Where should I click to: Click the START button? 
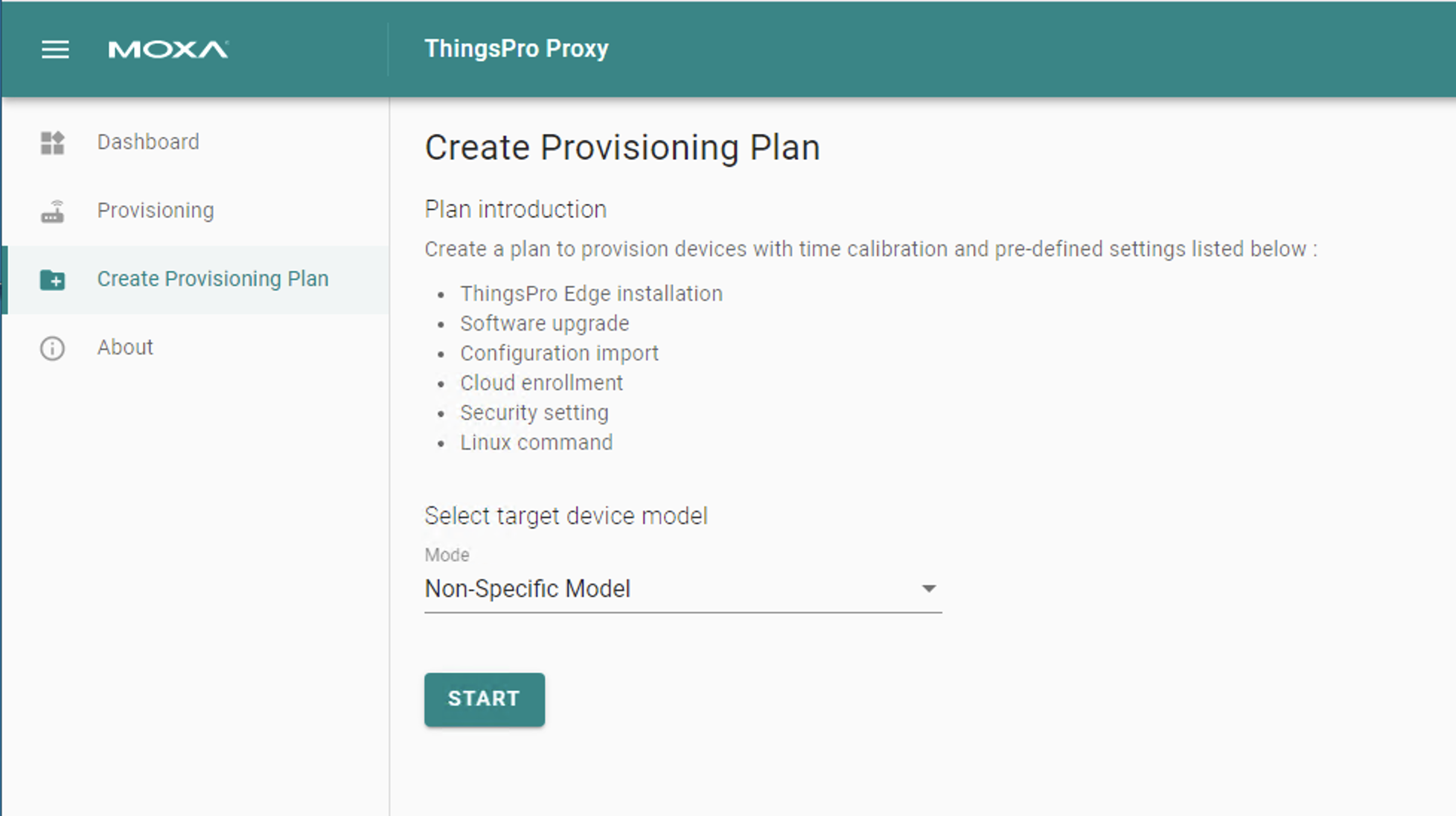(485, 699)
